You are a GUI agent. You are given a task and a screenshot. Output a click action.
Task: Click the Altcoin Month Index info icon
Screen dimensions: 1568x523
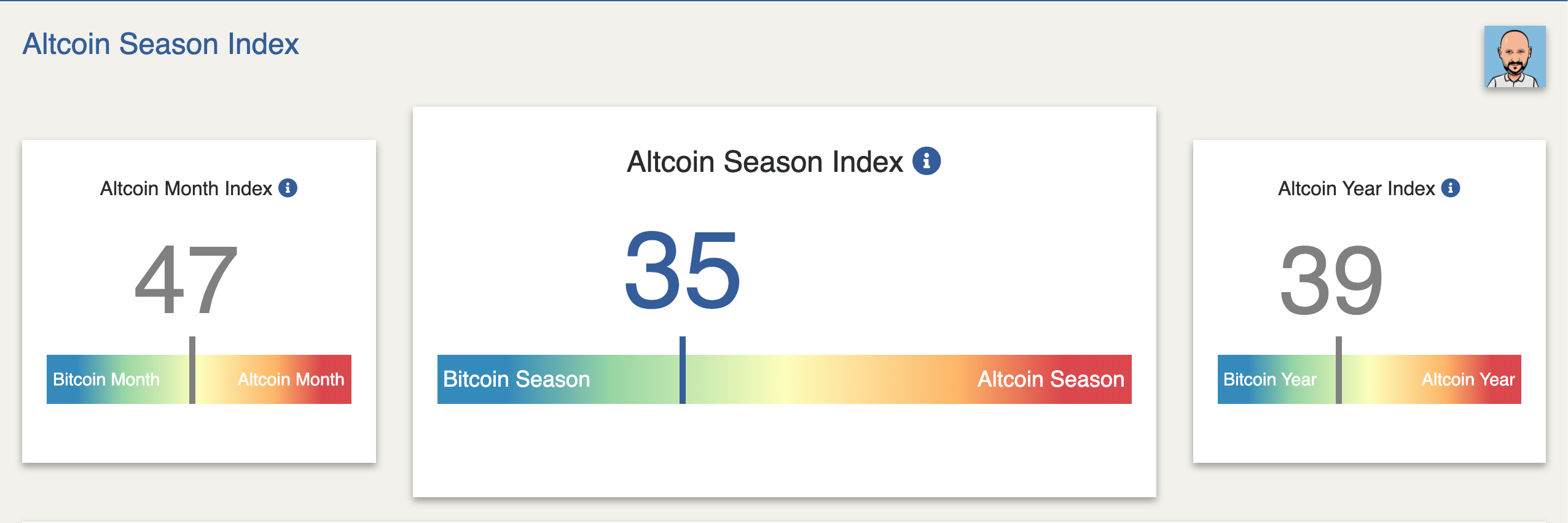click(x=288, y=188)
